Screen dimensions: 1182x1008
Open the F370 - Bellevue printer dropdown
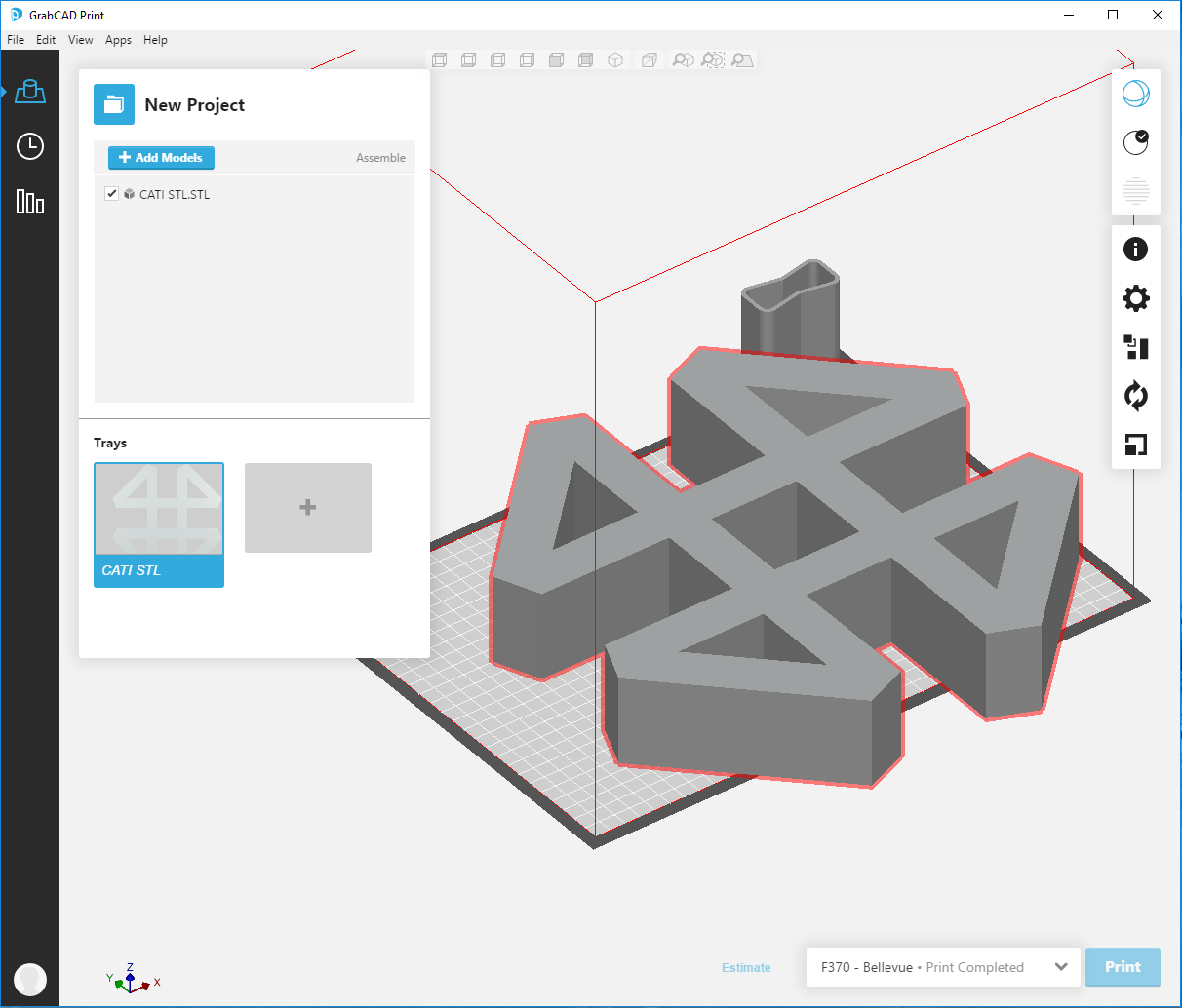tap(943, 967)
